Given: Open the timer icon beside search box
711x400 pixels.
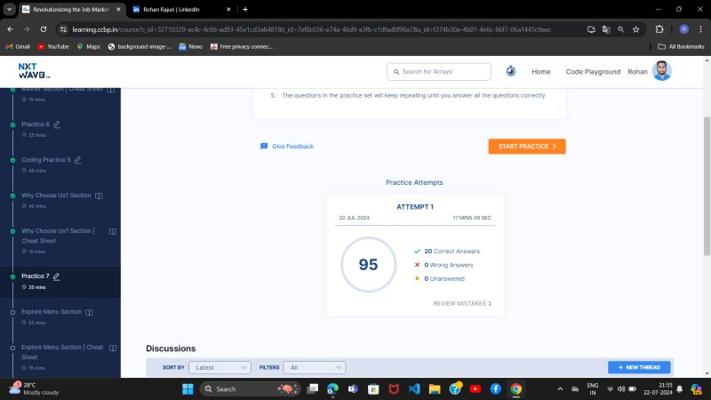Looking at the screenshot, I should pyautogui.click(x=511, y=71).
